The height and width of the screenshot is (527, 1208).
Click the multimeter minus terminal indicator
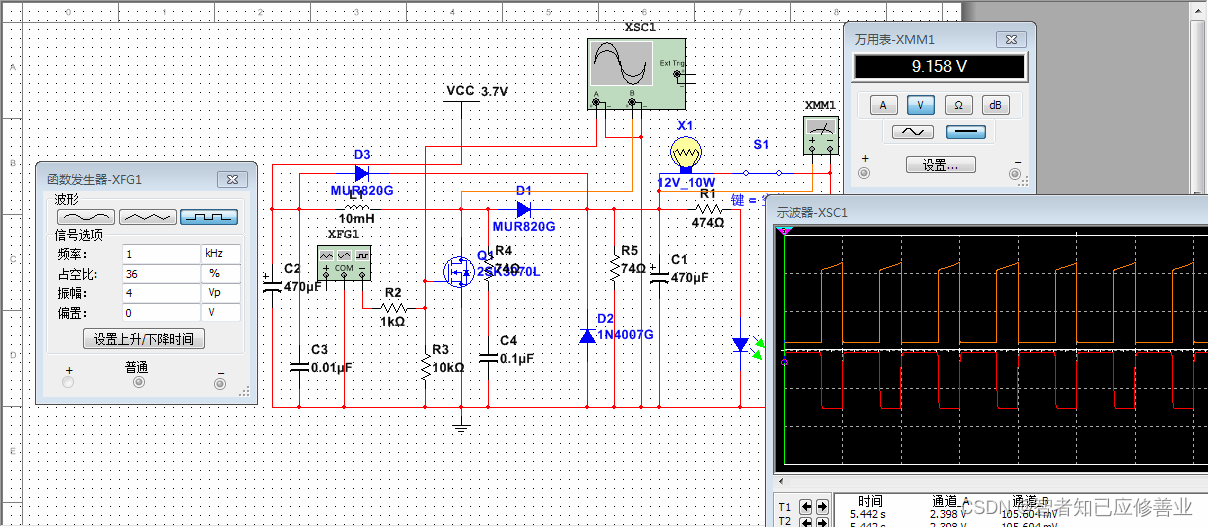pos(1017,173)
